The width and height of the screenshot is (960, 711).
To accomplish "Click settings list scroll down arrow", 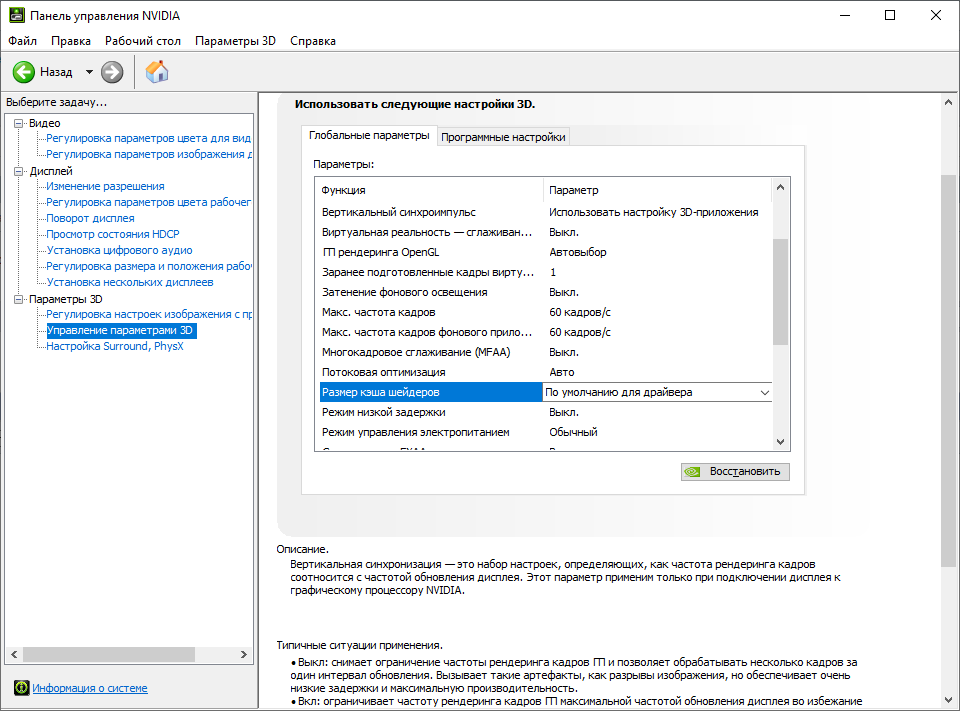I will [x=780, y=442].
